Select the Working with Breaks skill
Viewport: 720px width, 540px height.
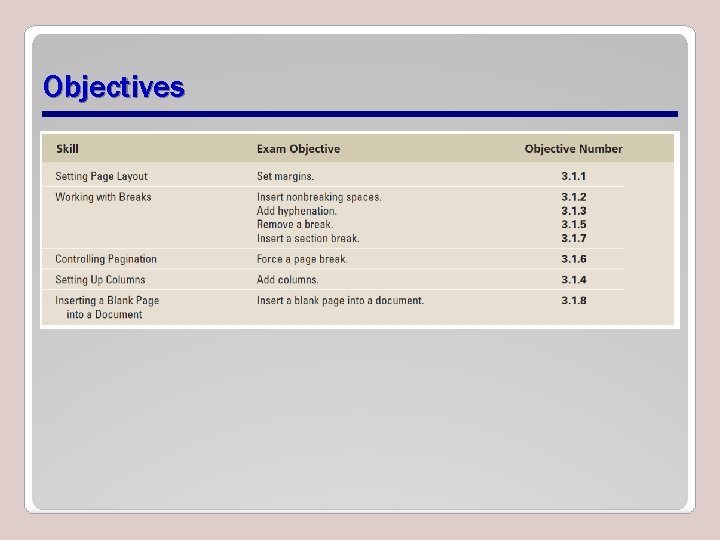pyautogui.click(x=103, y=197)
